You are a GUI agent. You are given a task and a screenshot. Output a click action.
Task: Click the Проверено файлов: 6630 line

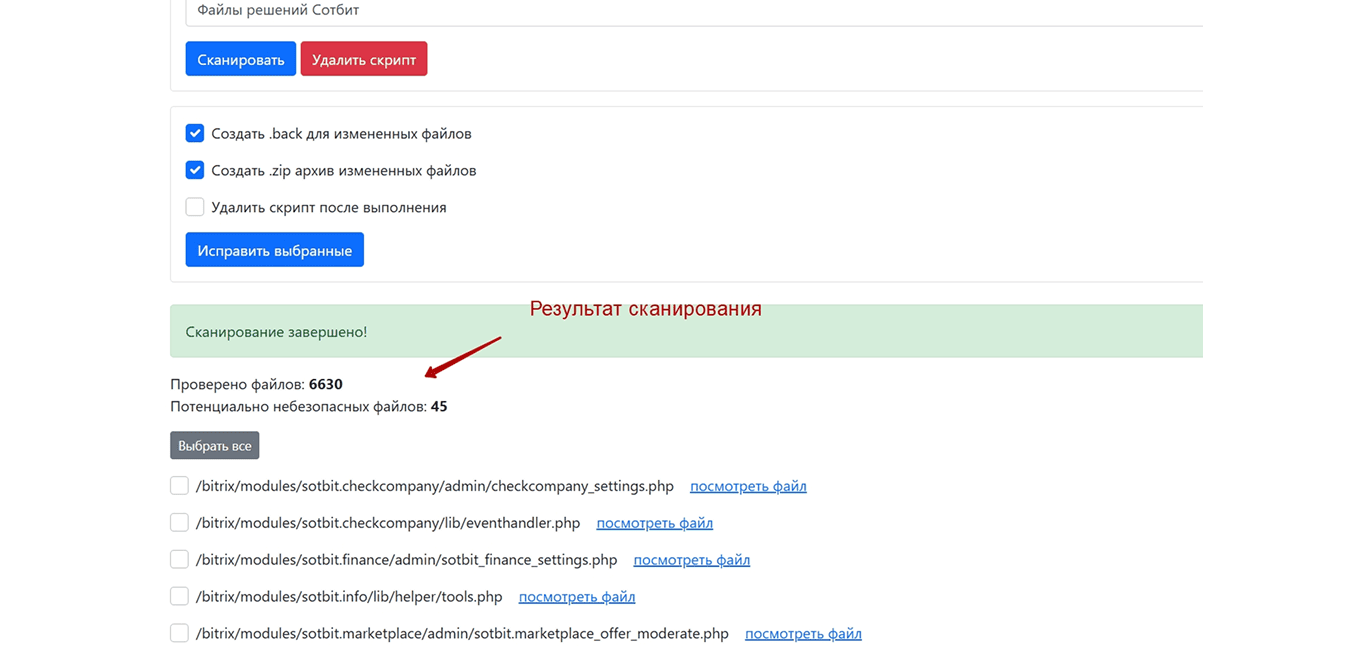(256, 384)
